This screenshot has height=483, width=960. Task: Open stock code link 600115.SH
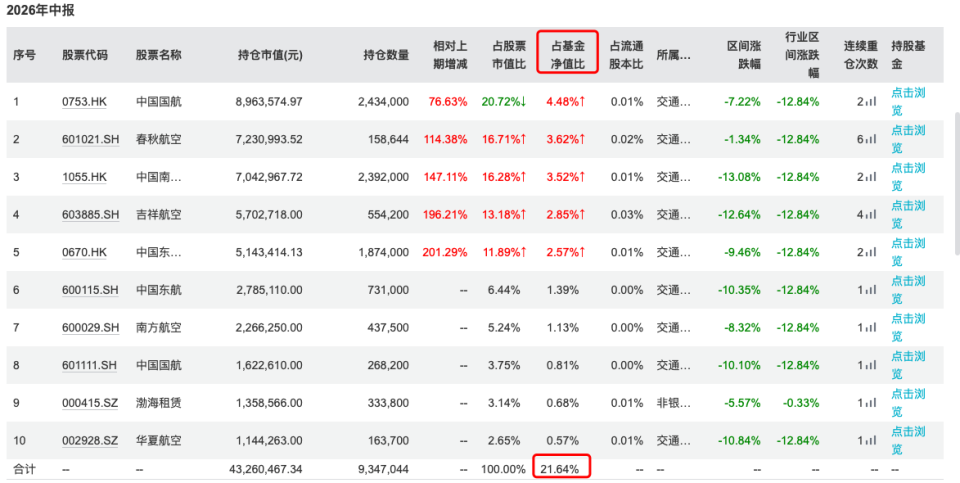(x=91, y=290)
